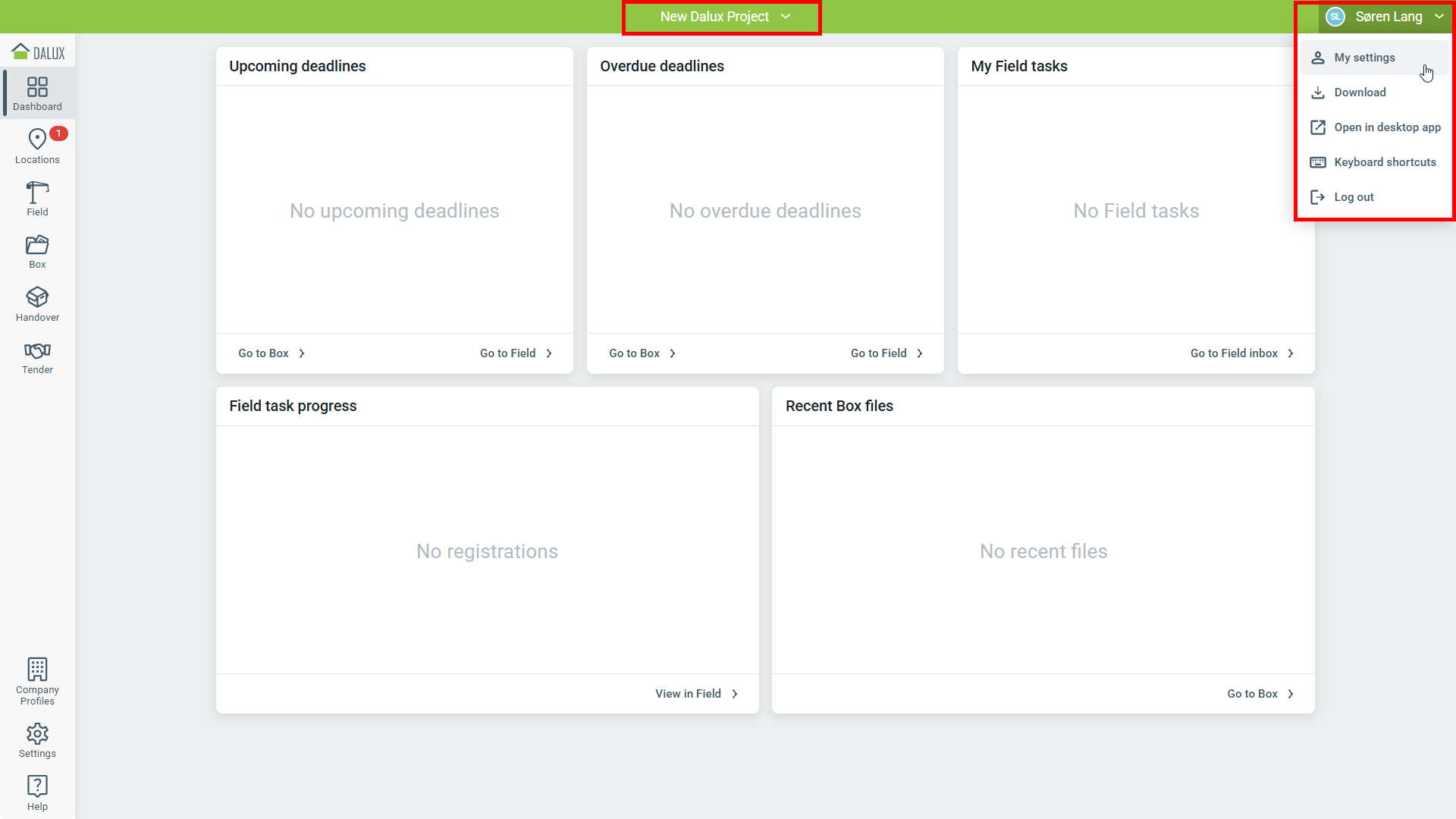Click Go to Field inbox link
Viewport: 1456px width, 819px height.
click(x=1241, y=353)
